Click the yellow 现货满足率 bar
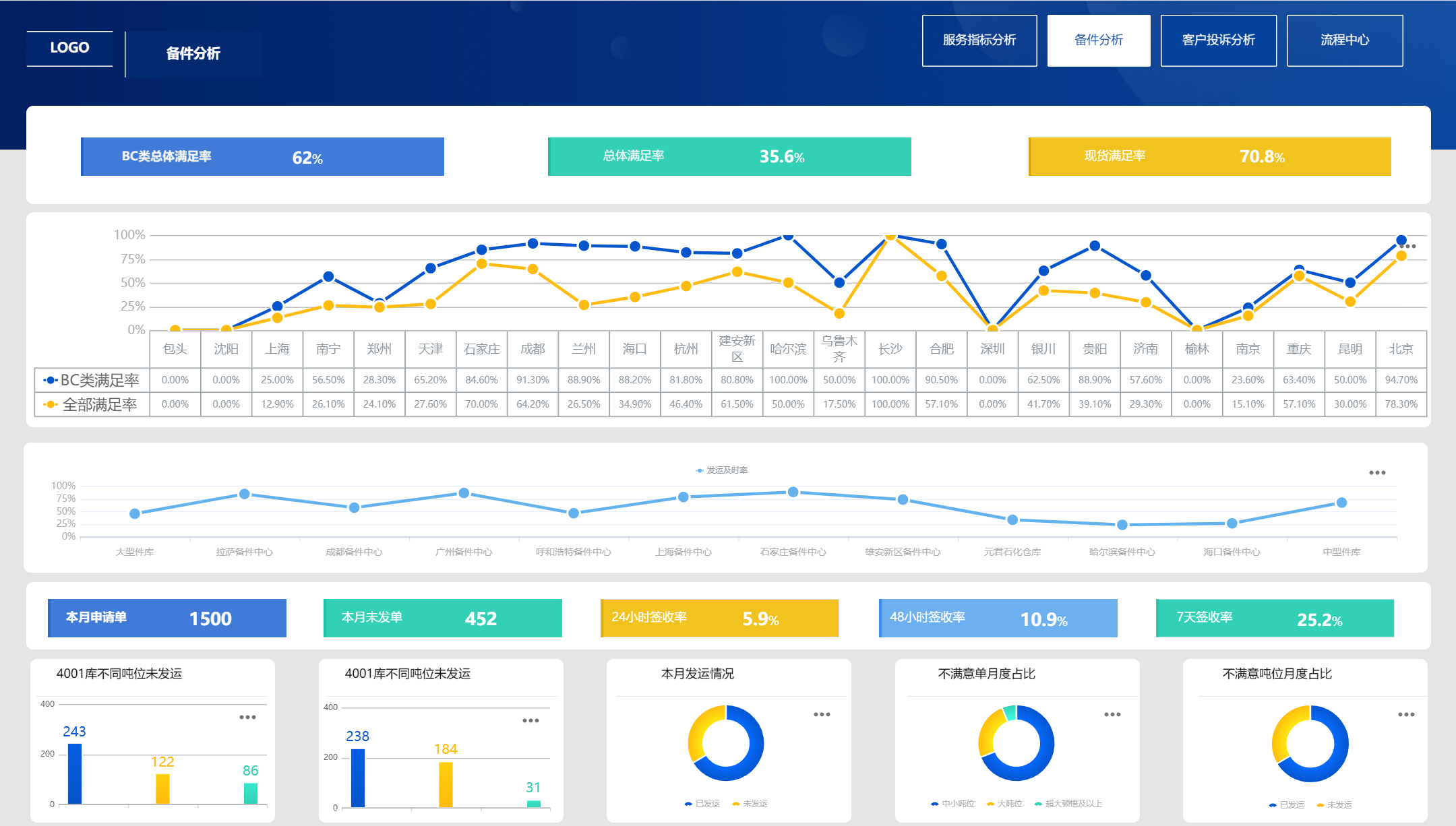Screen dimensions: 1456x826 [1209, 156]
